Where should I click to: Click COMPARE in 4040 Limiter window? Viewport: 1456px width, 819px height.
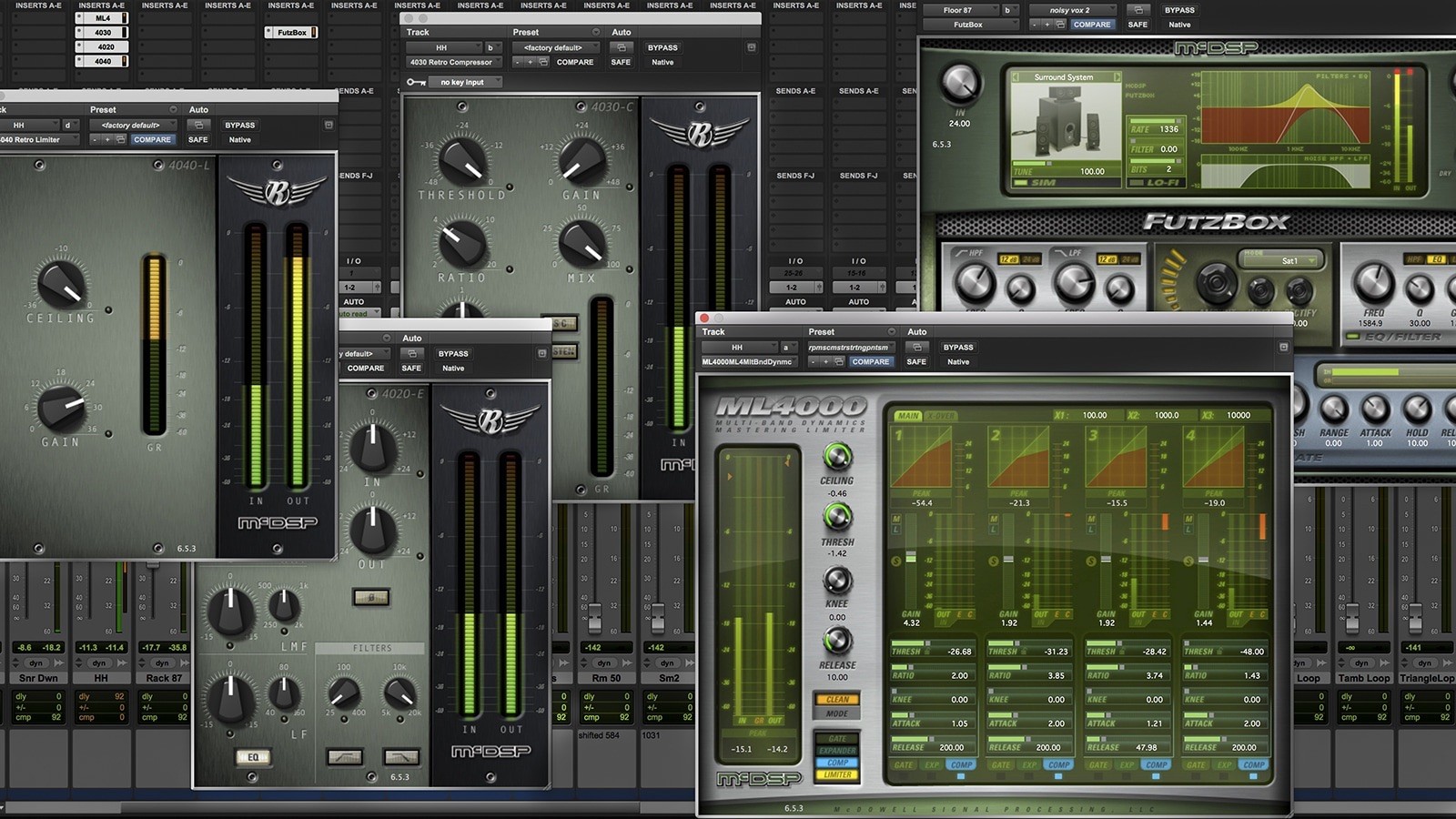(x=152, y=139)
